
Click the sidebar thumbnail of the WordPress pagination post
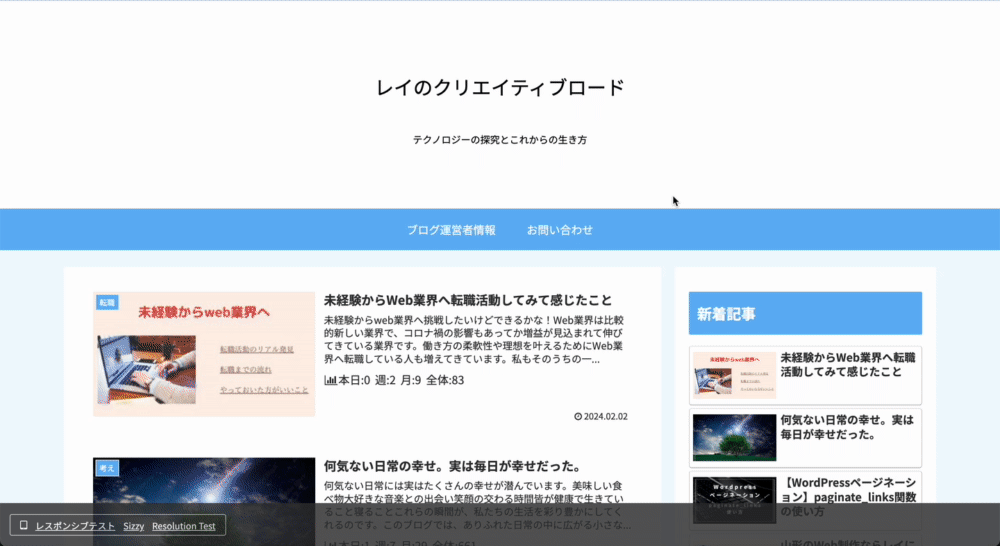pyautogui.click(x=734, y=500)
